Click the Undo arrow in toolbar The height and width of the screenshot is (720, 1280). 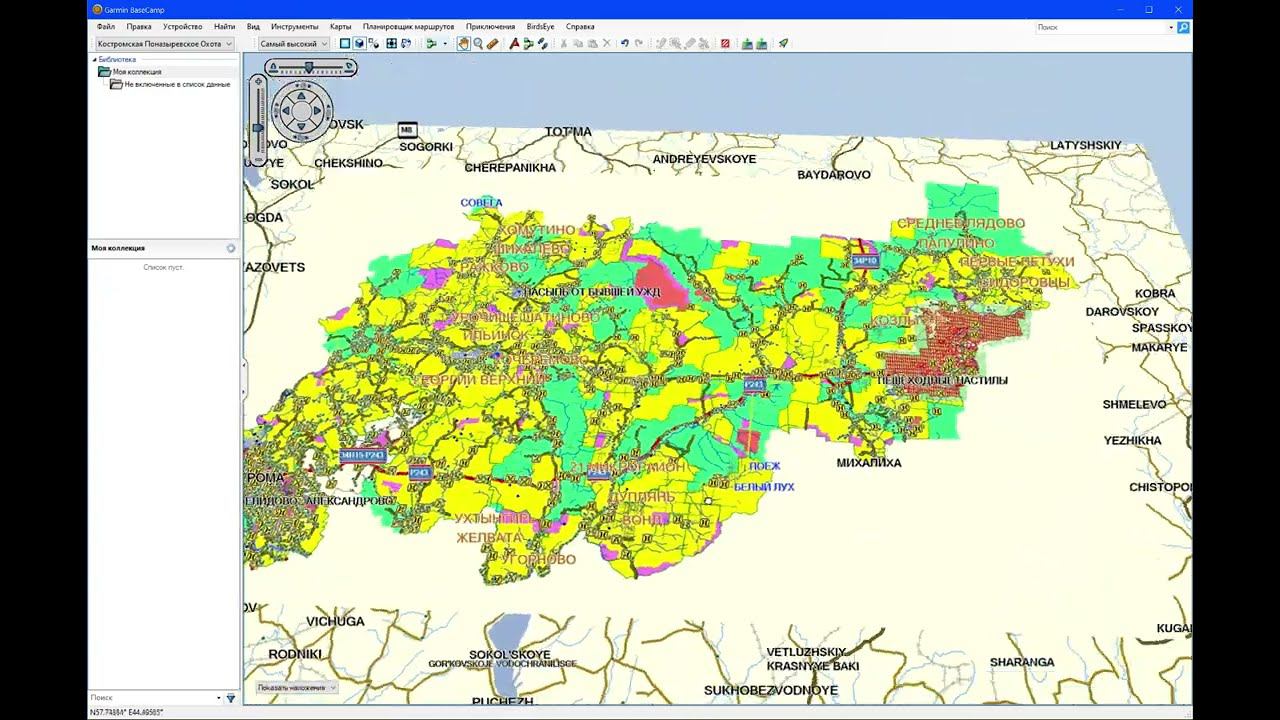point(625,44)
